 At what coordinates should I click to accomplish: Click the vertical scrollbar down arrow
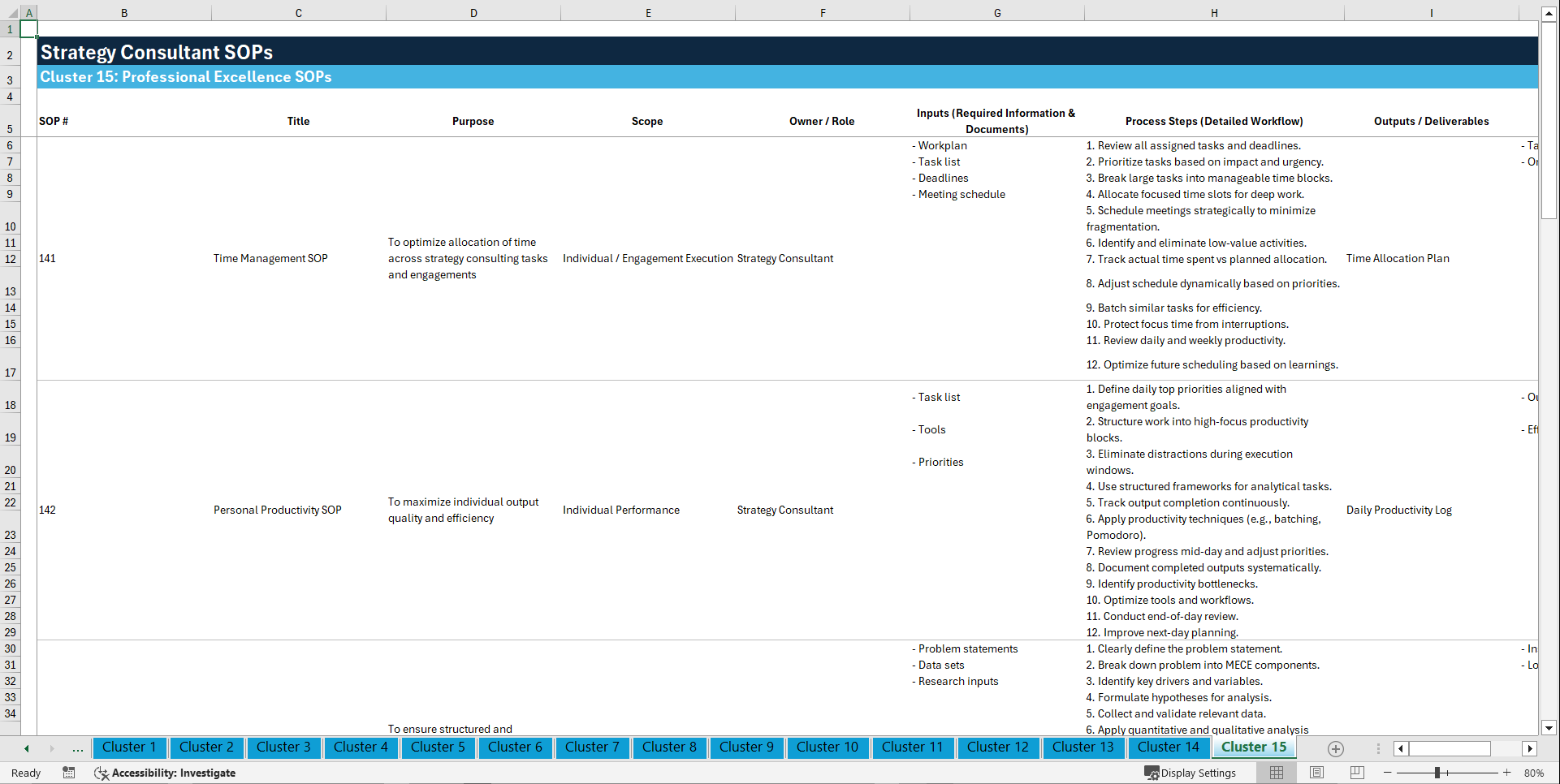point(1549,728)
